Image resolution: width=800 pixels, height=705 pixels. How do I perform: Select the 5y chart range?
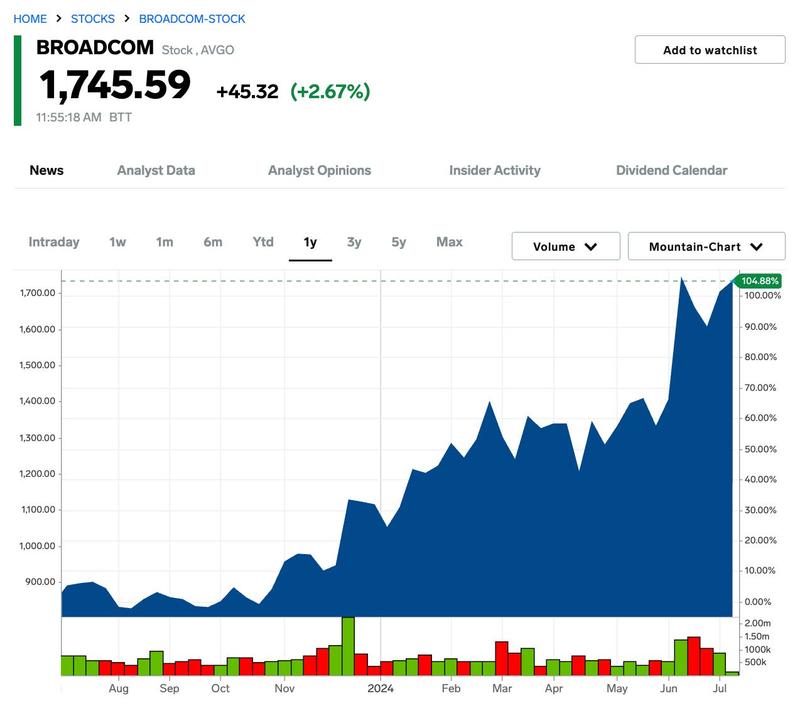click(398, 242)
